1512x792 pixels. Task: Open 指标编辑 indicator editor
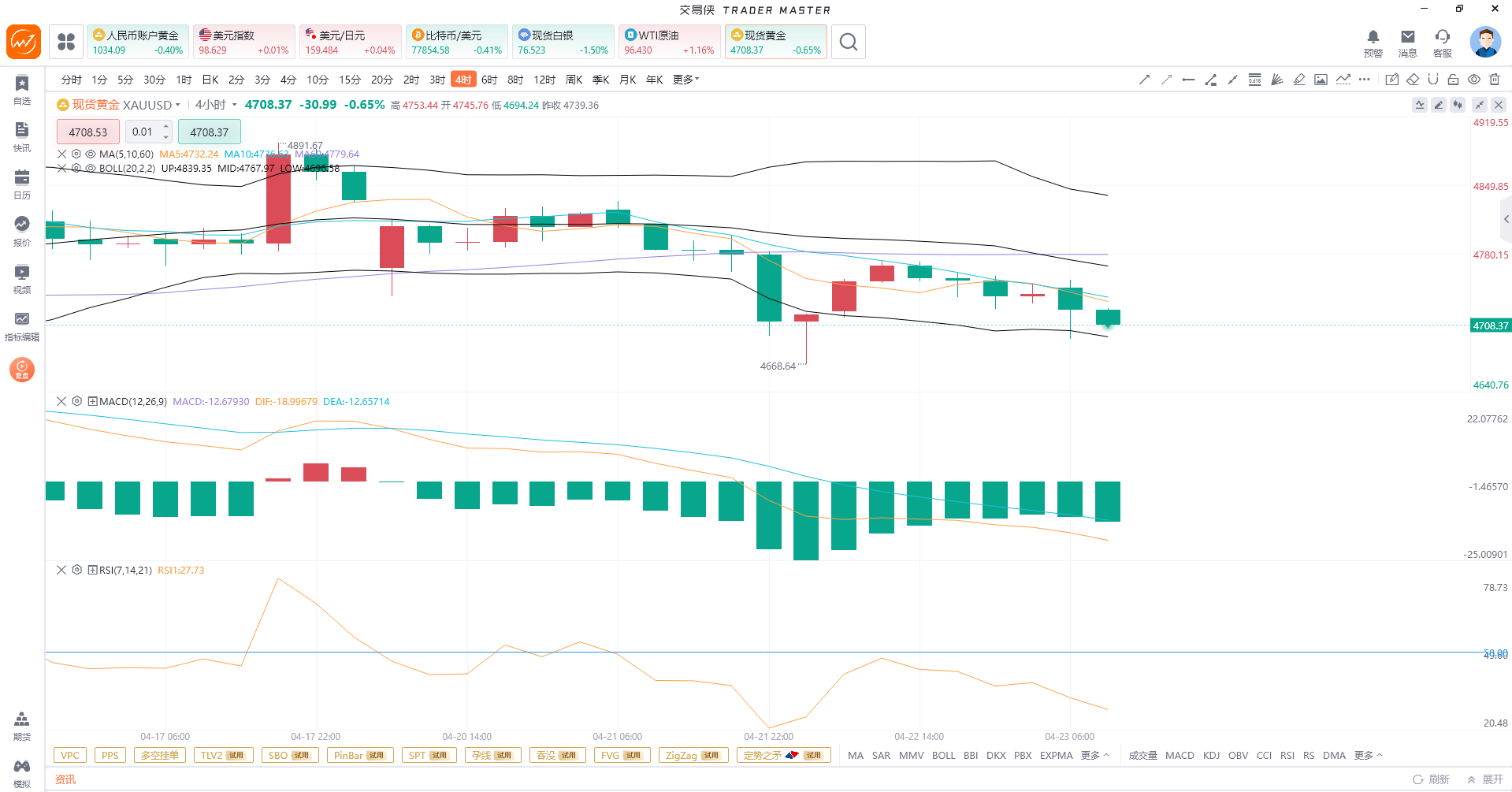click(22, 326)
